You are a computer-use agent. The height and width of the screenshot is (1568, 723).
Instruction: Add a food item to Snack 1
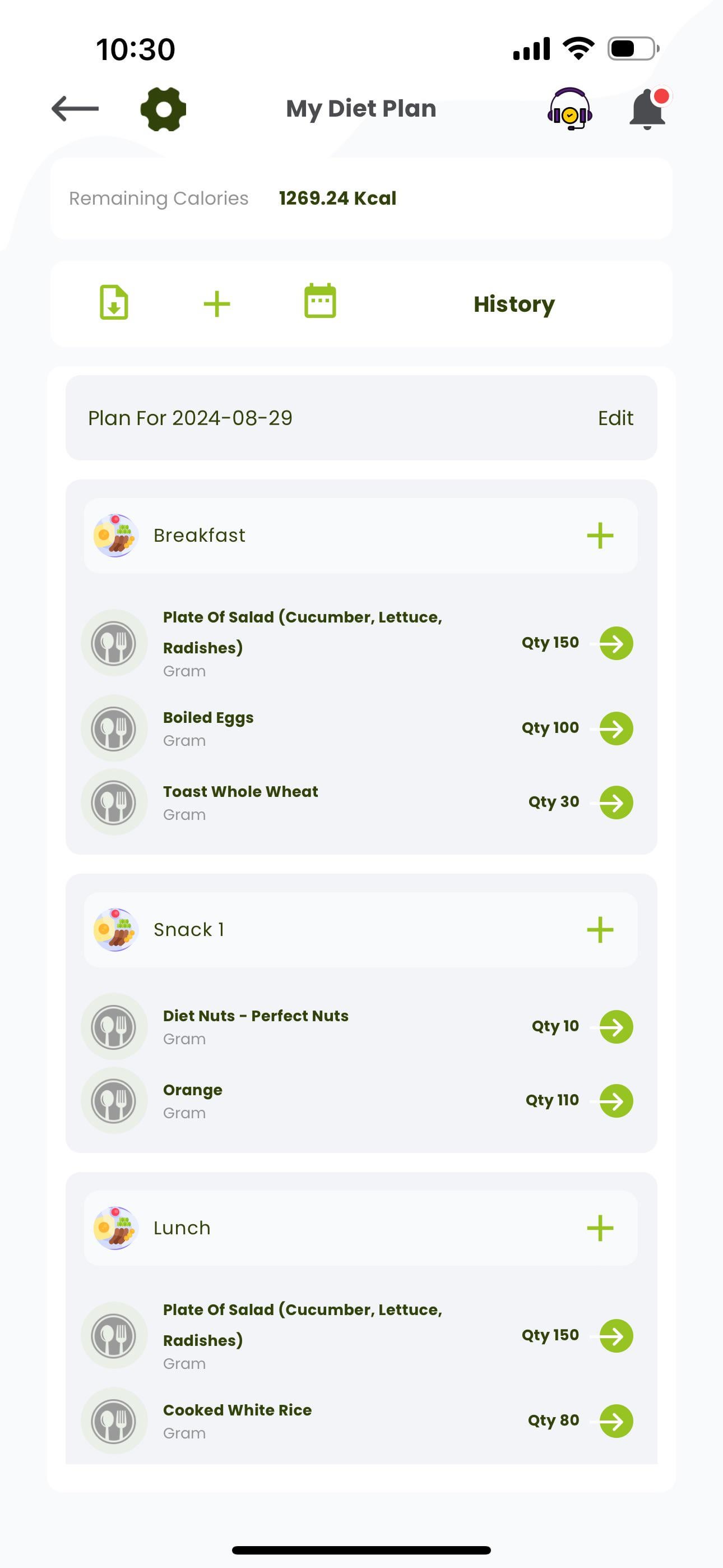coord(600,930)
